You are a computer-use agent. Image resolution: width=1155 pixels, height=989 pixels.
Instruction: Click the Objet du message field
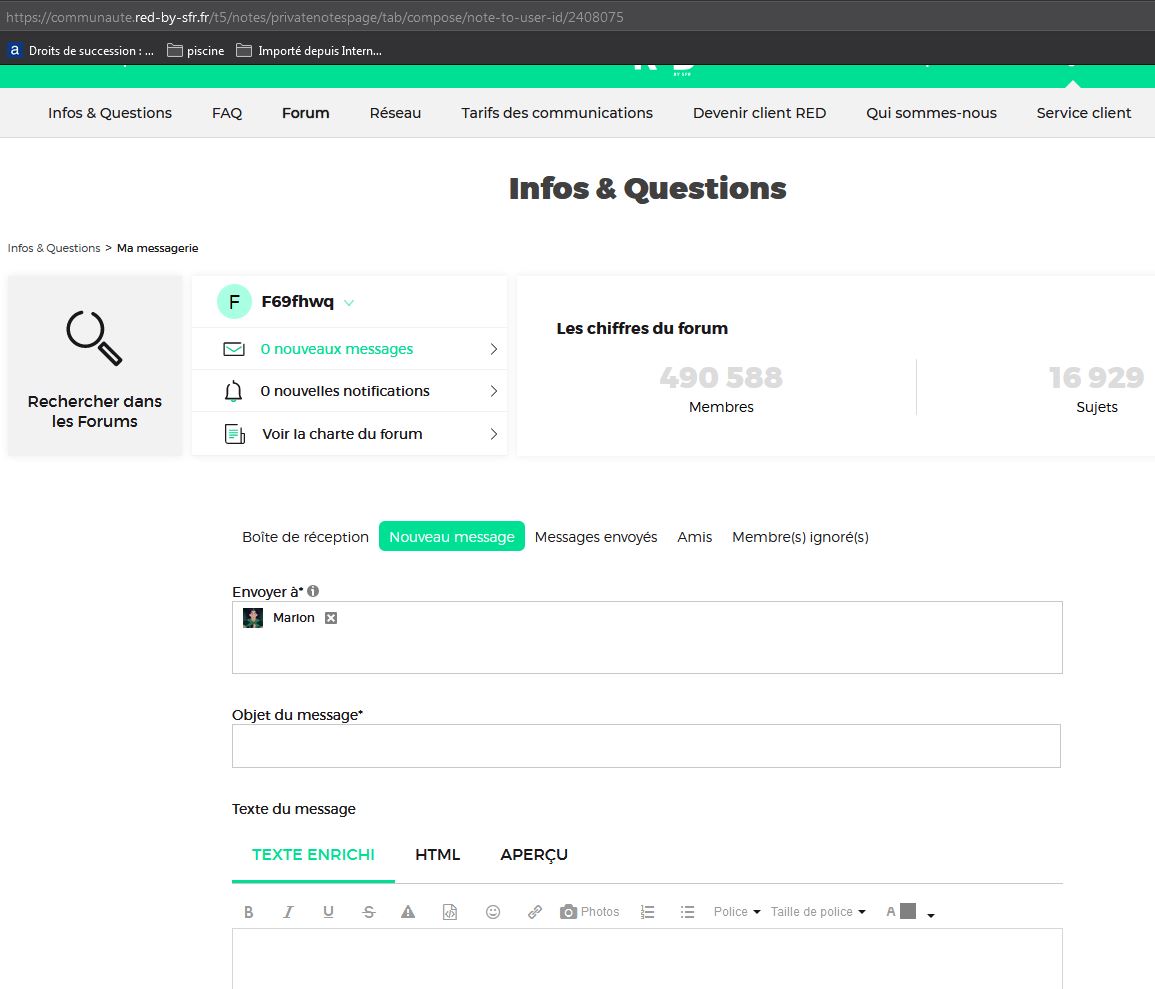point(646,746)
